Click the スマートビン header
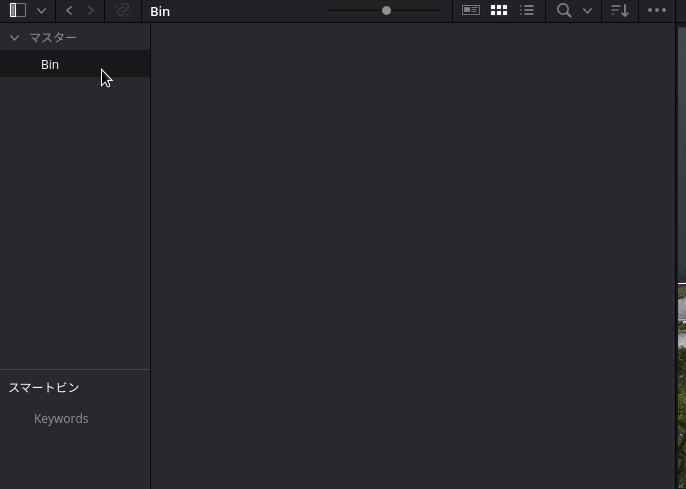Viewport: 686px width, 489px height. [44, 388]
